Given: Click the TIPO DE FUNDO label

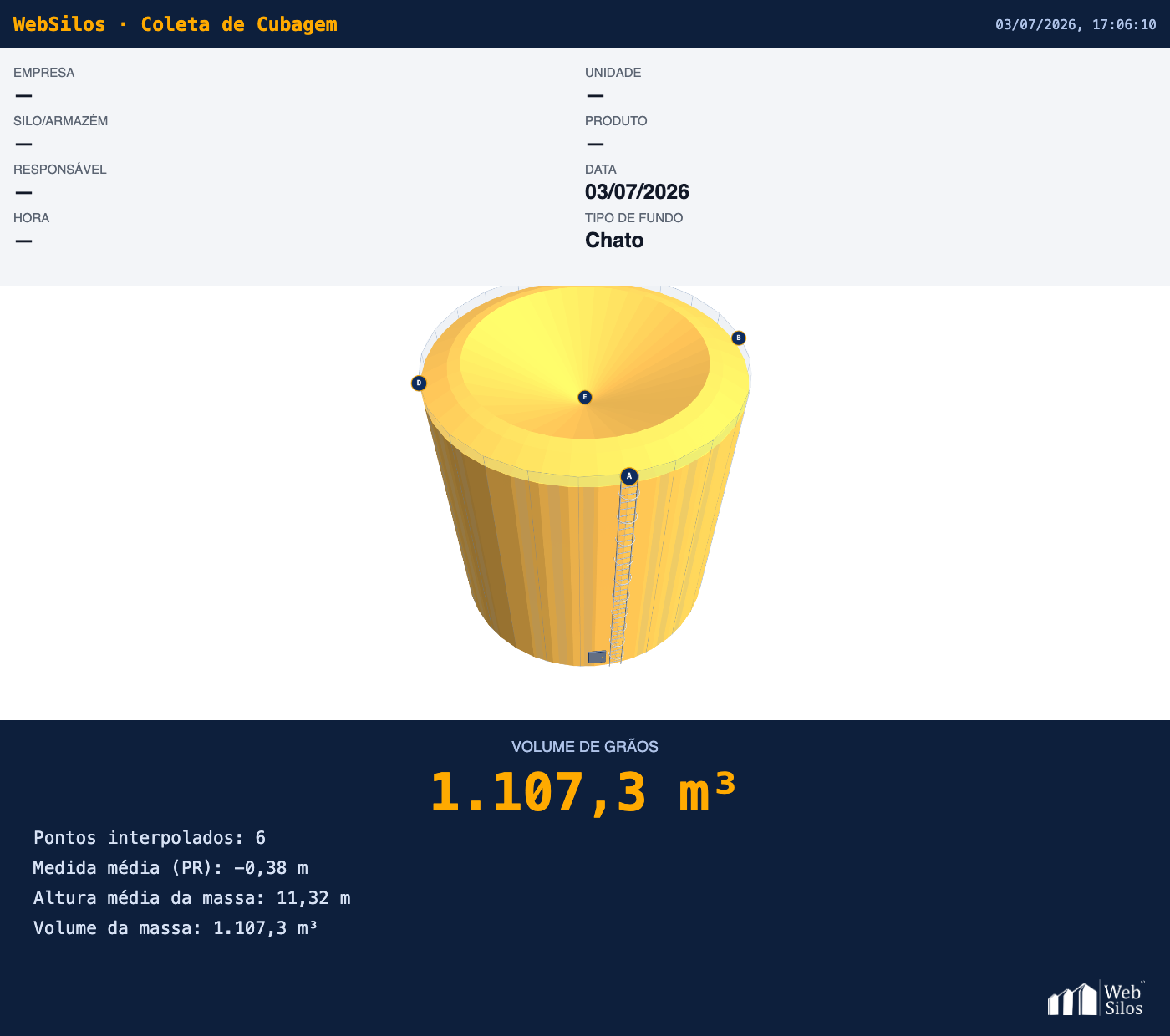Looking at the screenshot, I should 634,218.
